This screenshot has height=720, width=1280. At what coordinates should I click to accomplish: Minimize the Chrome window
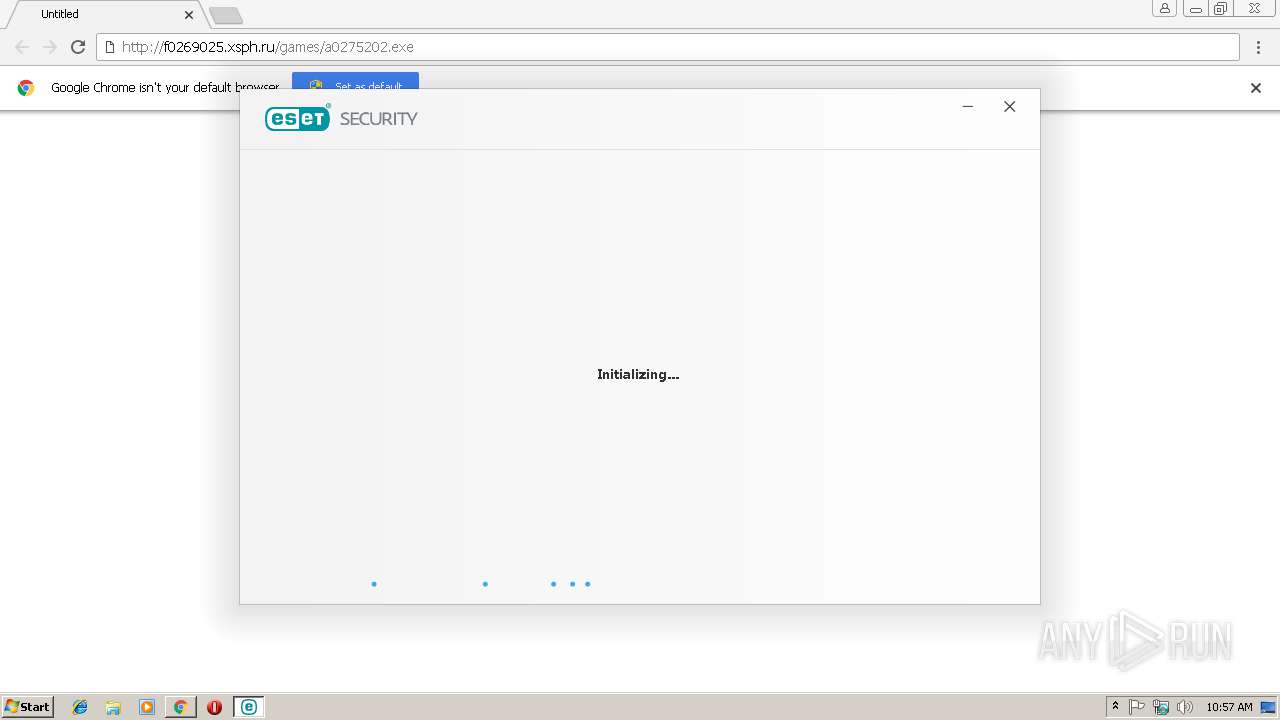pyautogui.click(x=1195, y=9)
